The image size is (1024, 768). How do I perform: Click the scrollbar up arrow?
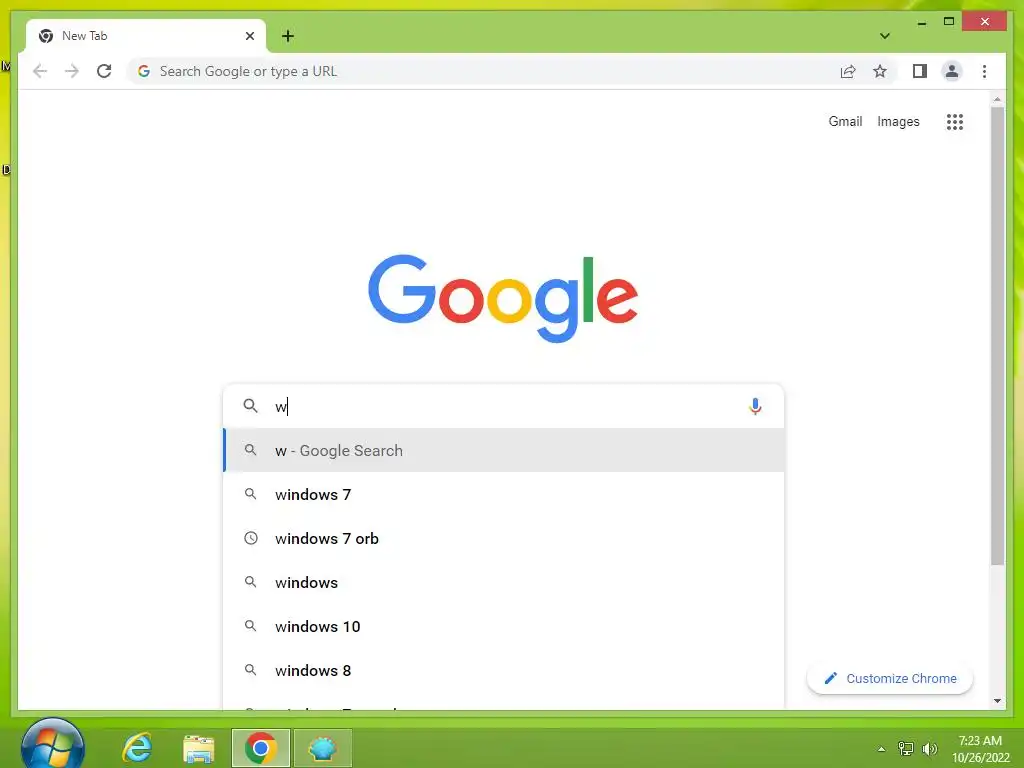pos(997,99)
